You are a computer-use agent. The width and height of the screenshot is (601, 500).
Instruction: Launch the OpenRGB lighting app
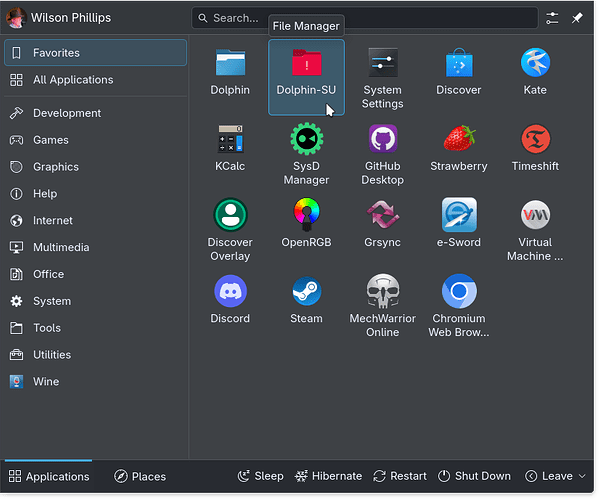(x=306, y=215)
